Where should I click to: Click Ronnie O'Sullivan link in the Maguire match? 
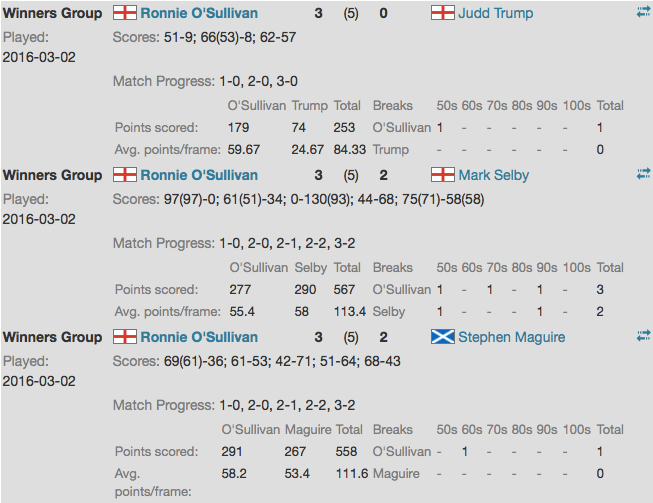pyautogui.click(x=199, y=337)
